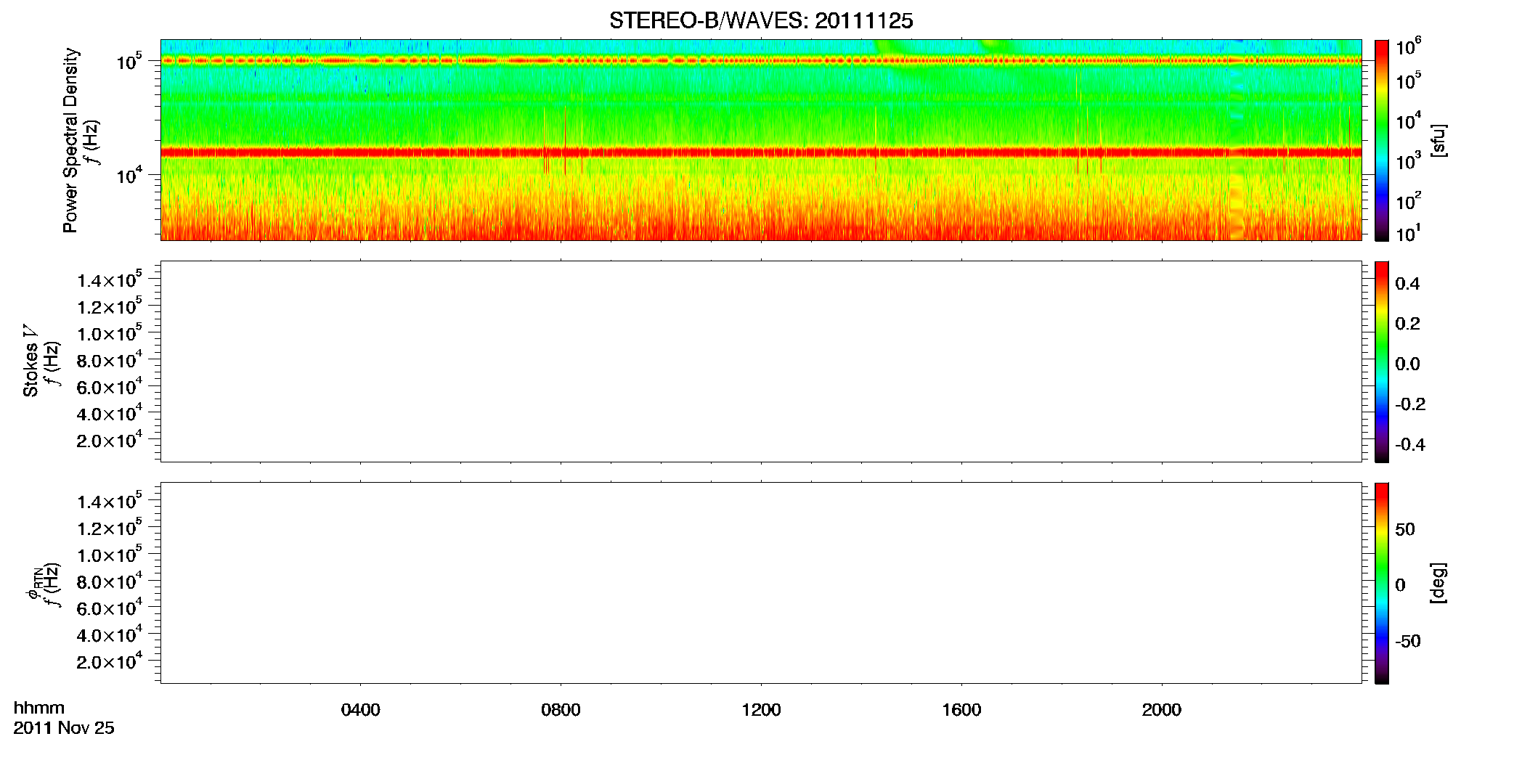Click the [sfu] unit label
This screenshot has width=1522, height=784.
coord(1438,141)
